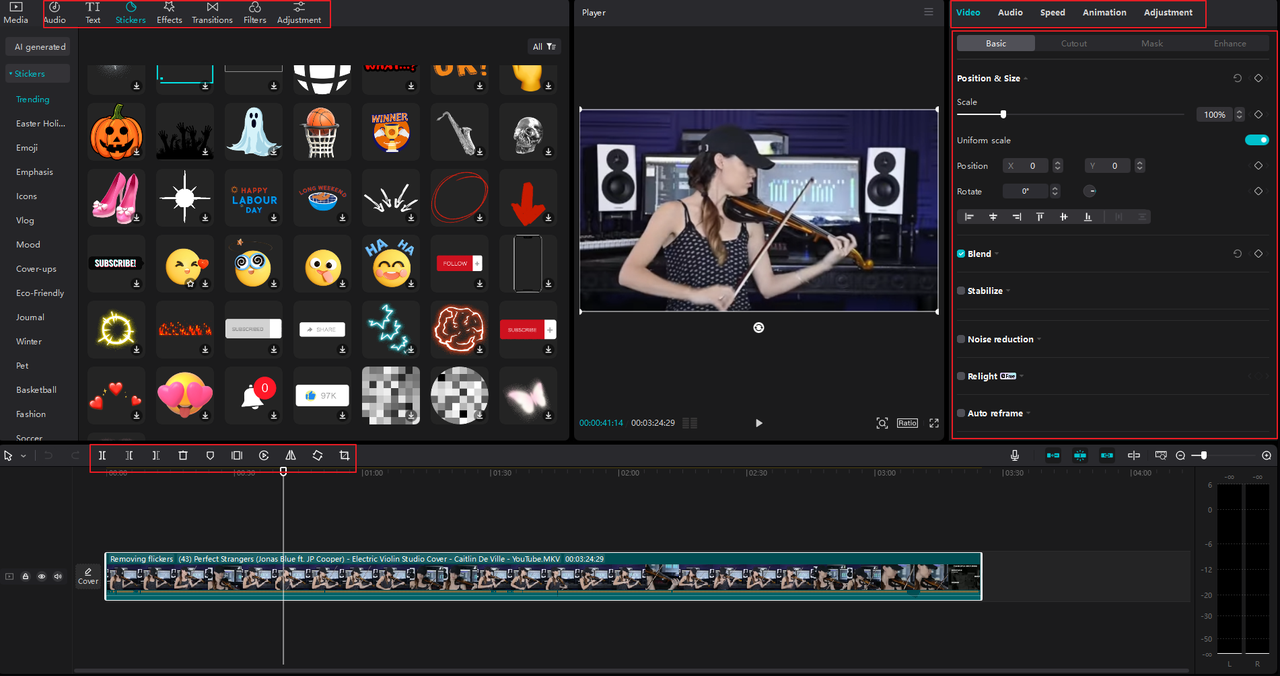Expand the Noise reduction section arrow

pos(1039,339)
